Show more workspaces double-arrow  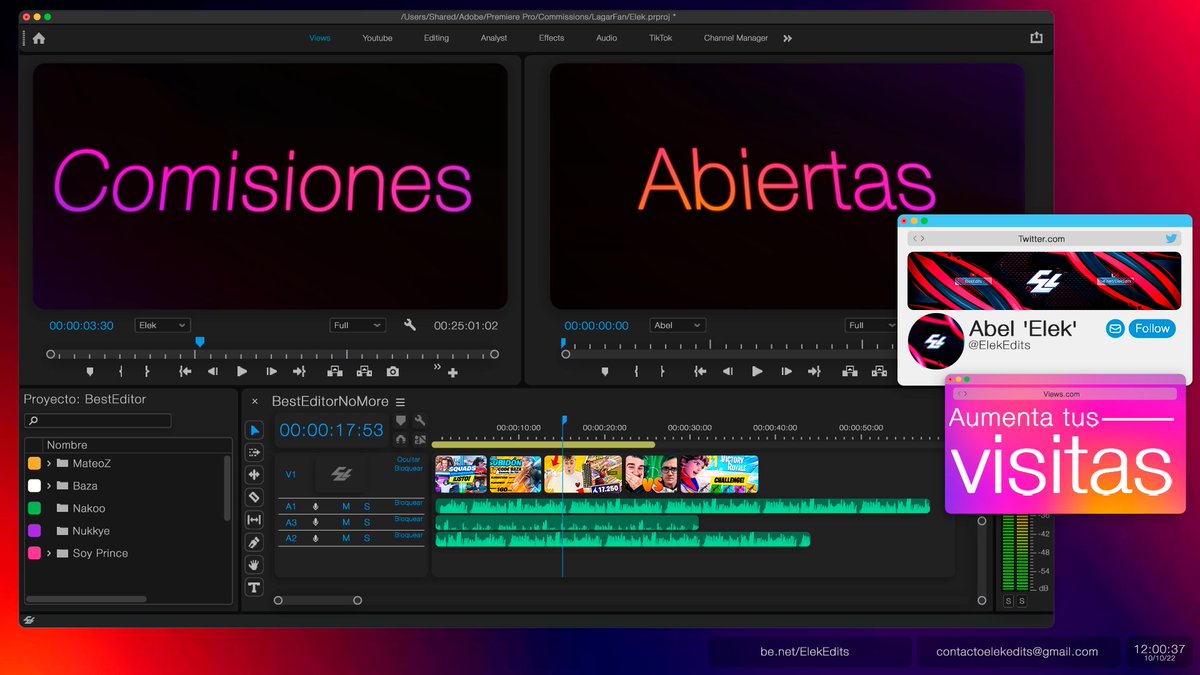787,38
